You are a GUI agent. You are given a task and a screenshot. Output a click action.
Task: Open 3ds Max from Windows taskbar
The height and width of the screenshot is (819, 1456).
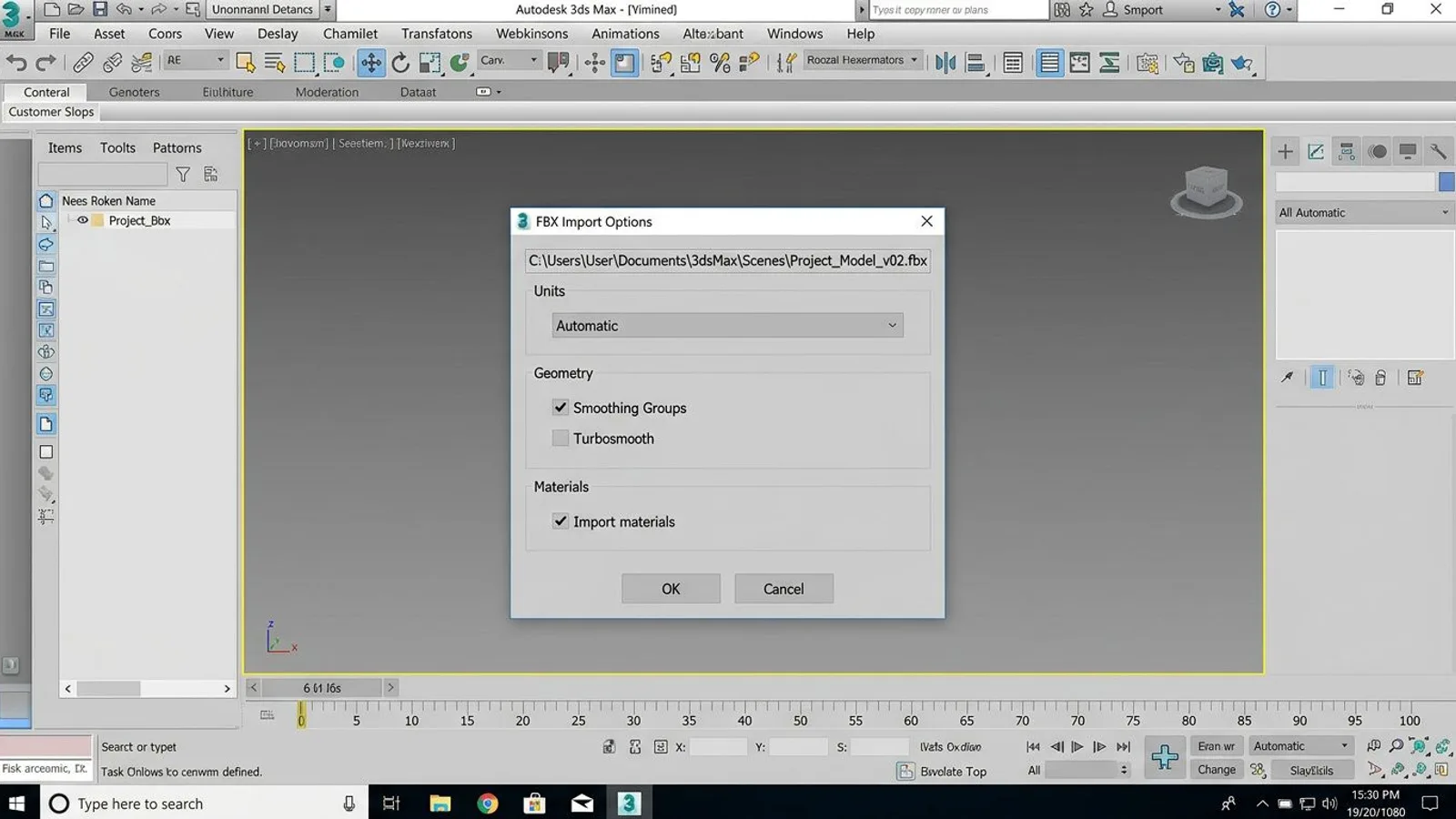point(629,804)
